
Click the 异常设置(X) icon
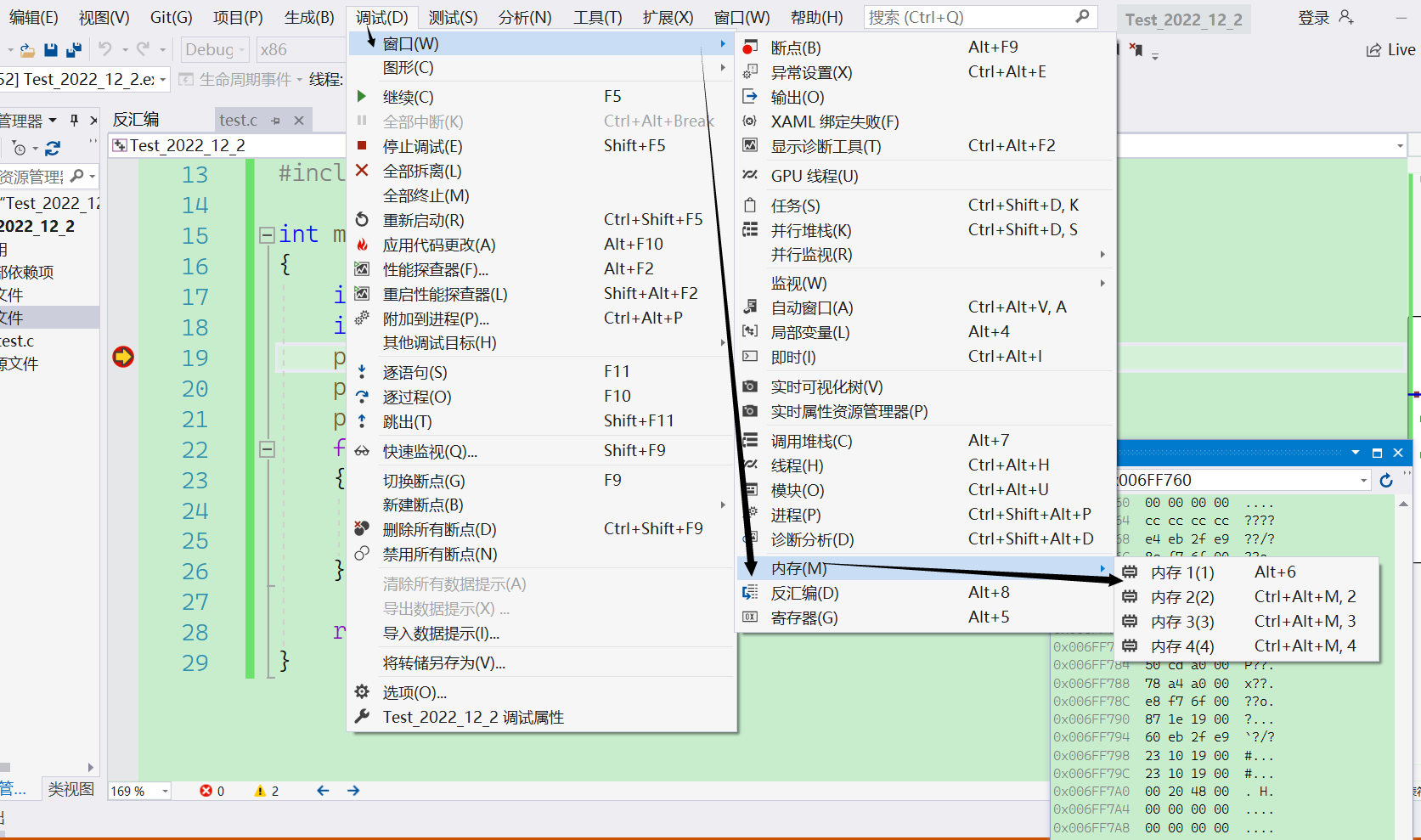point(750,72)
